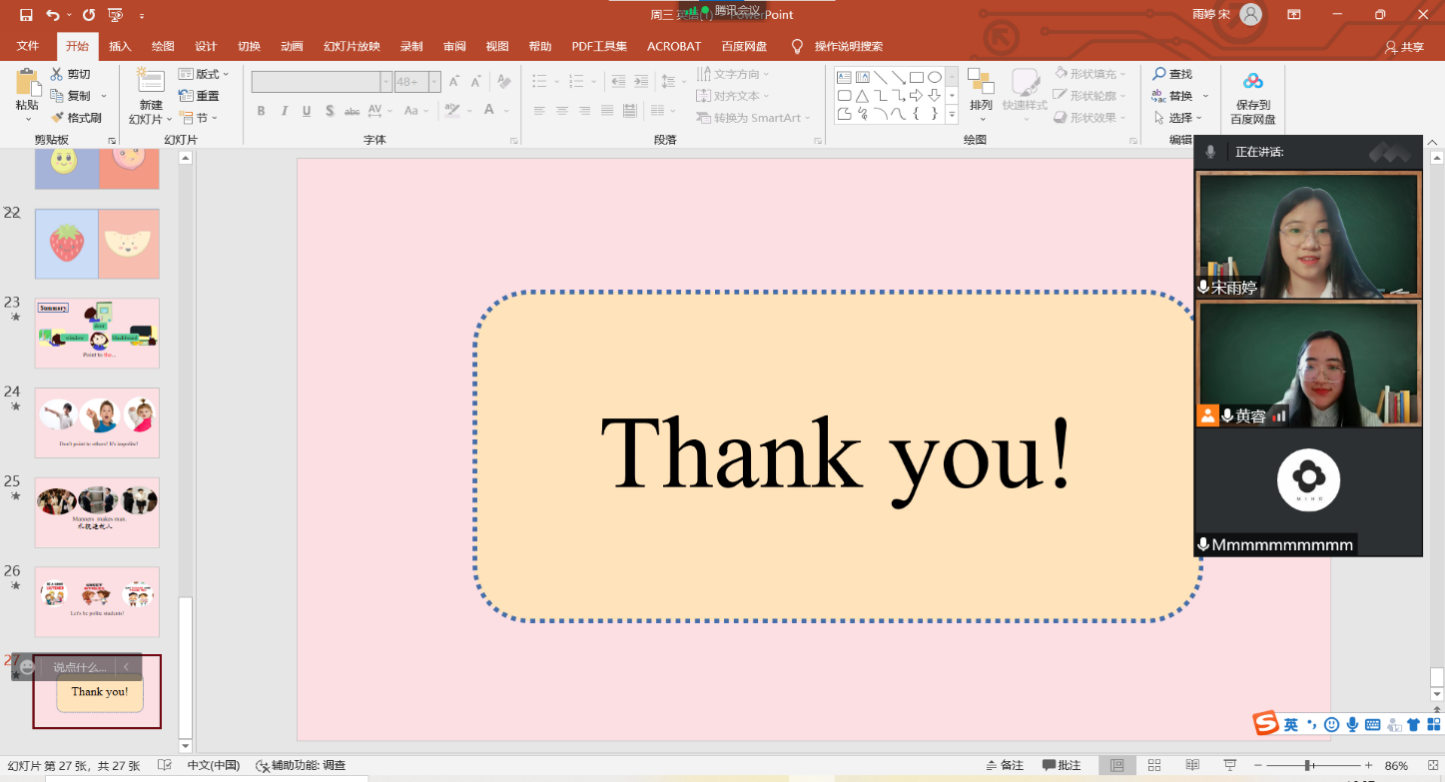Toggle the Notes (备注) pane

[x=1005, y=766]
